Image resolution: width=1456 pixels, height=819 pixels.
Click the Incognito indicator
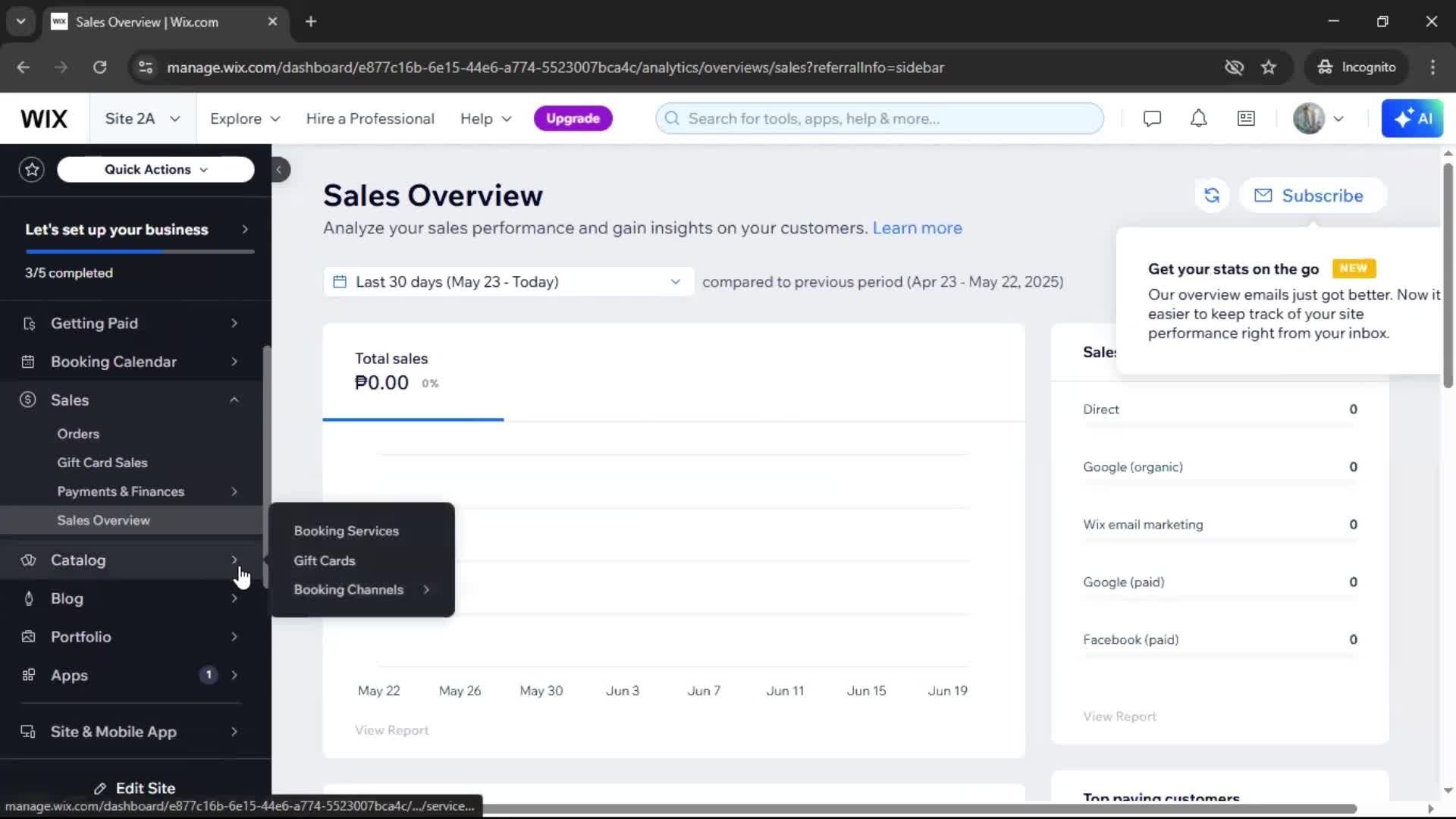(x=1356, y=67)
